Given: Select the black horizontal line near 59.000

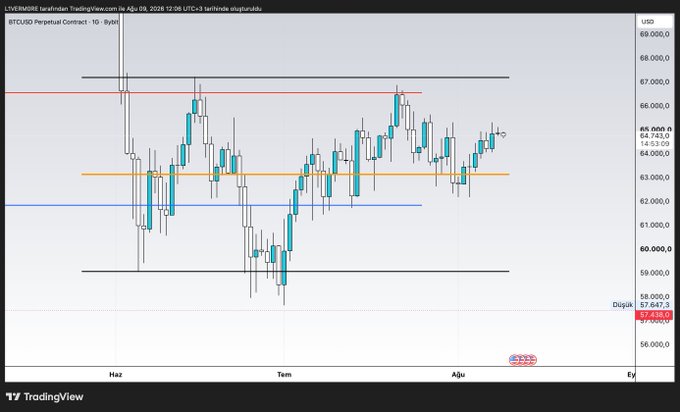Looking at the screenshot, I should (x=295, y=271).
